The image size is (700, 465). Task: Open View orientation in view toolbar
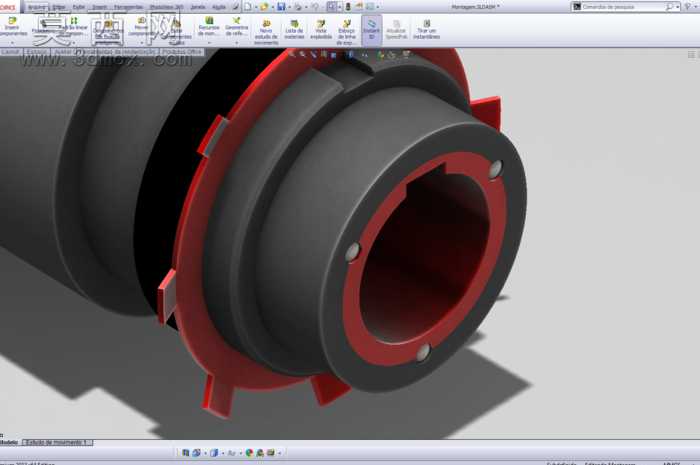click(x=333, y=55)
